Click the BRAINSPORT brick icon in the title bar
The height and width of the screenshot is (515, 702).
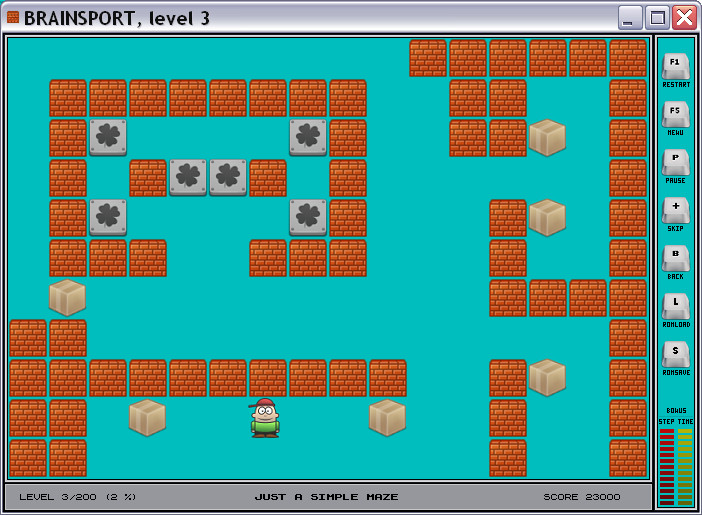tap(13, 17)
